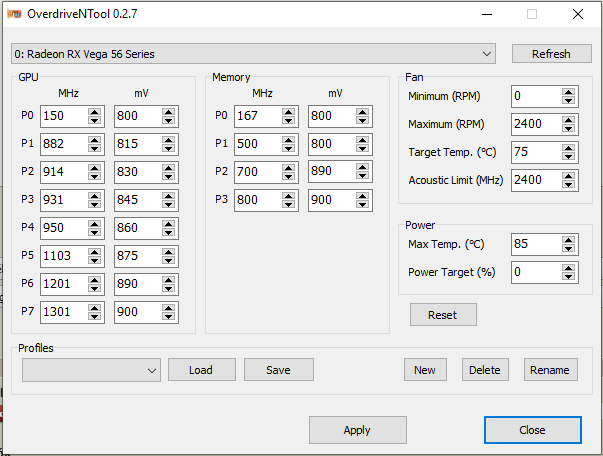The width and height of the screenshot is (603, 456).
Task: Click the OverdriveNTool app icon in title bar
Action: coord(14,14)
